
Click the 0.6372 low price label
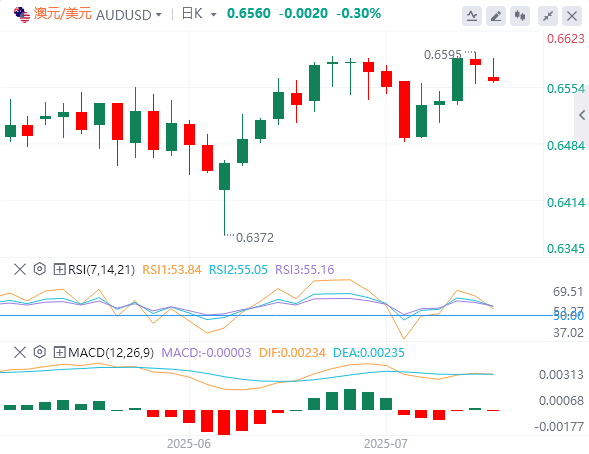tap(255, 238)
